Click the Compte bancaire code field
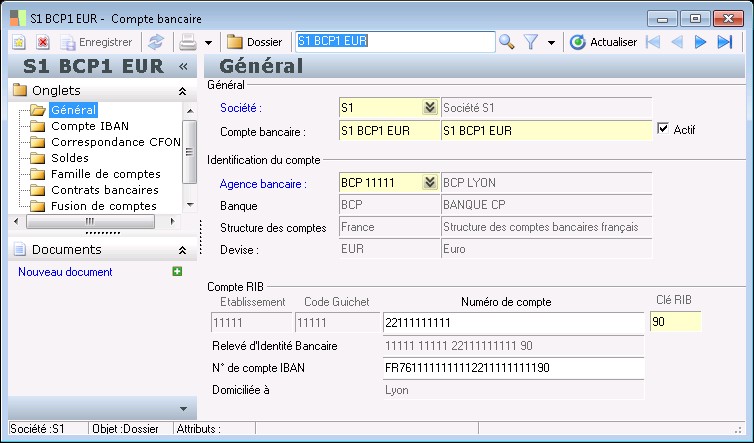The height and width of the screenshot is (443, 754). click(389, 130)
